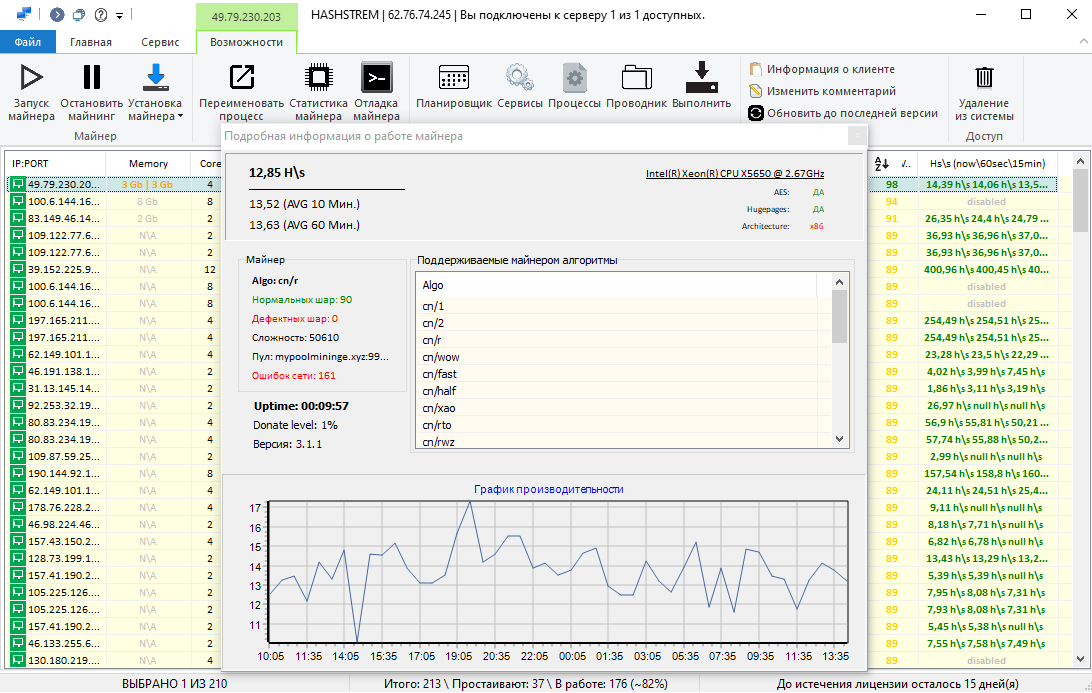Sort by Hs\s (now\60sec\15min) column
1092x693 pixels.
[x=988, y=164]
